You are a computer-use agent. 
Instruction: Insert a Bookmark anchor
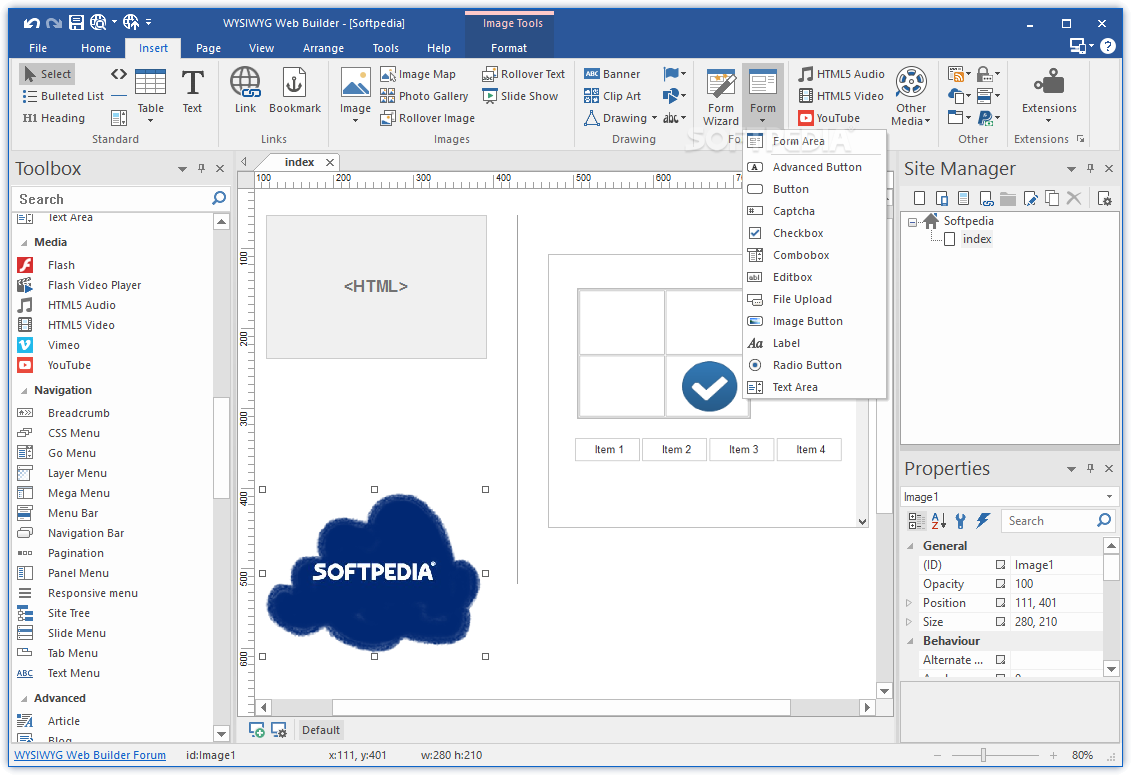[294, 91]
